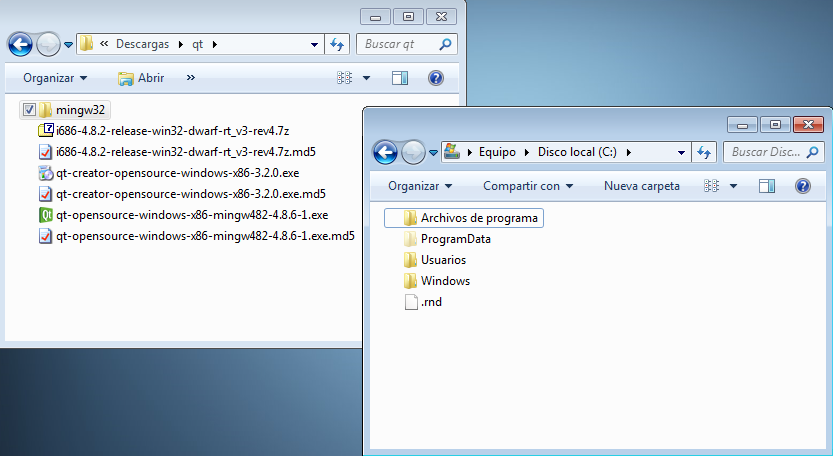Focus the Buscar Disc... search field
833x456 pixels.
coord(774,153)
